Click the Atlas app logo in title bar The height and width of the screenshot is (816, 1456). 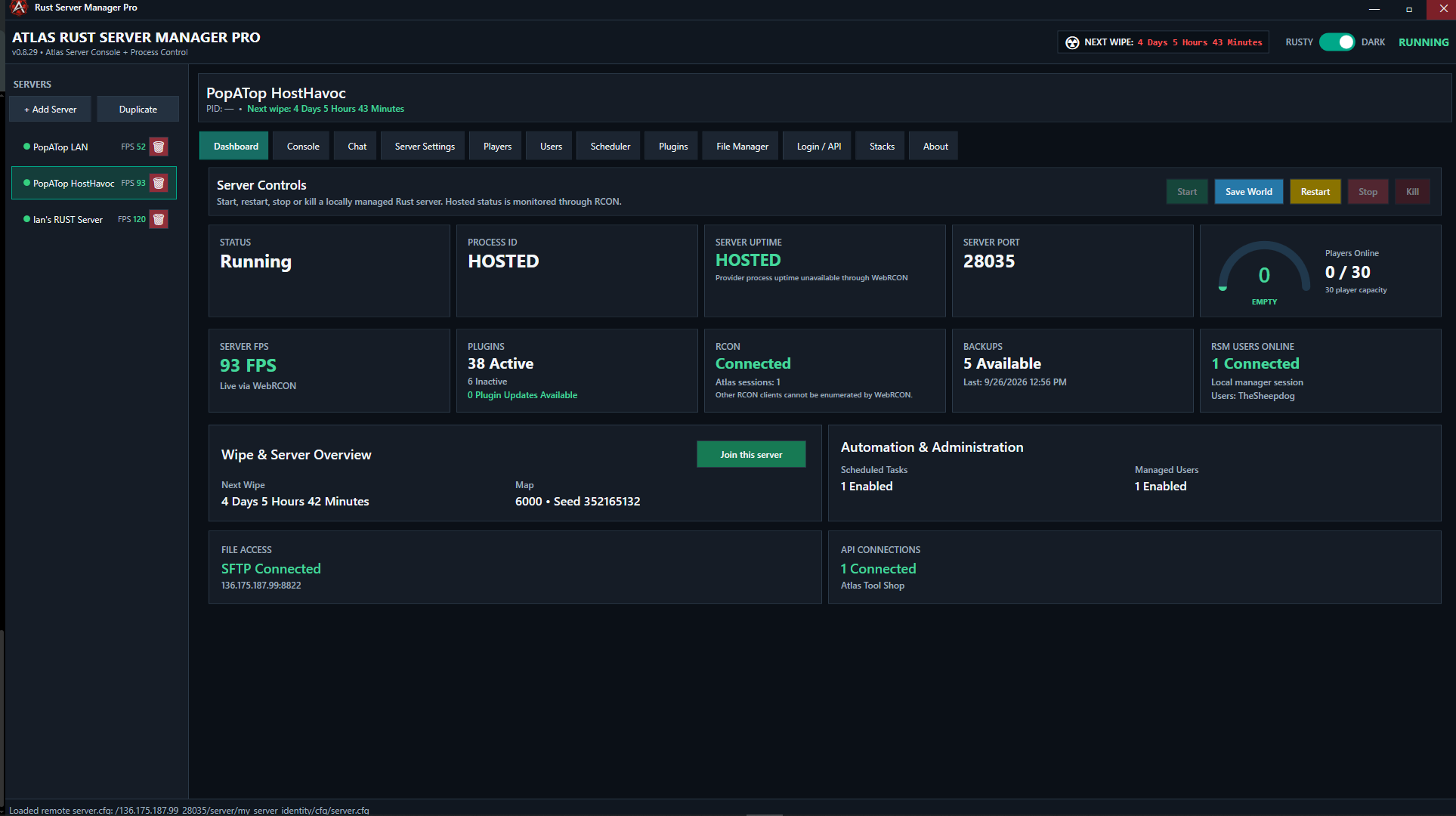(19, 8)
